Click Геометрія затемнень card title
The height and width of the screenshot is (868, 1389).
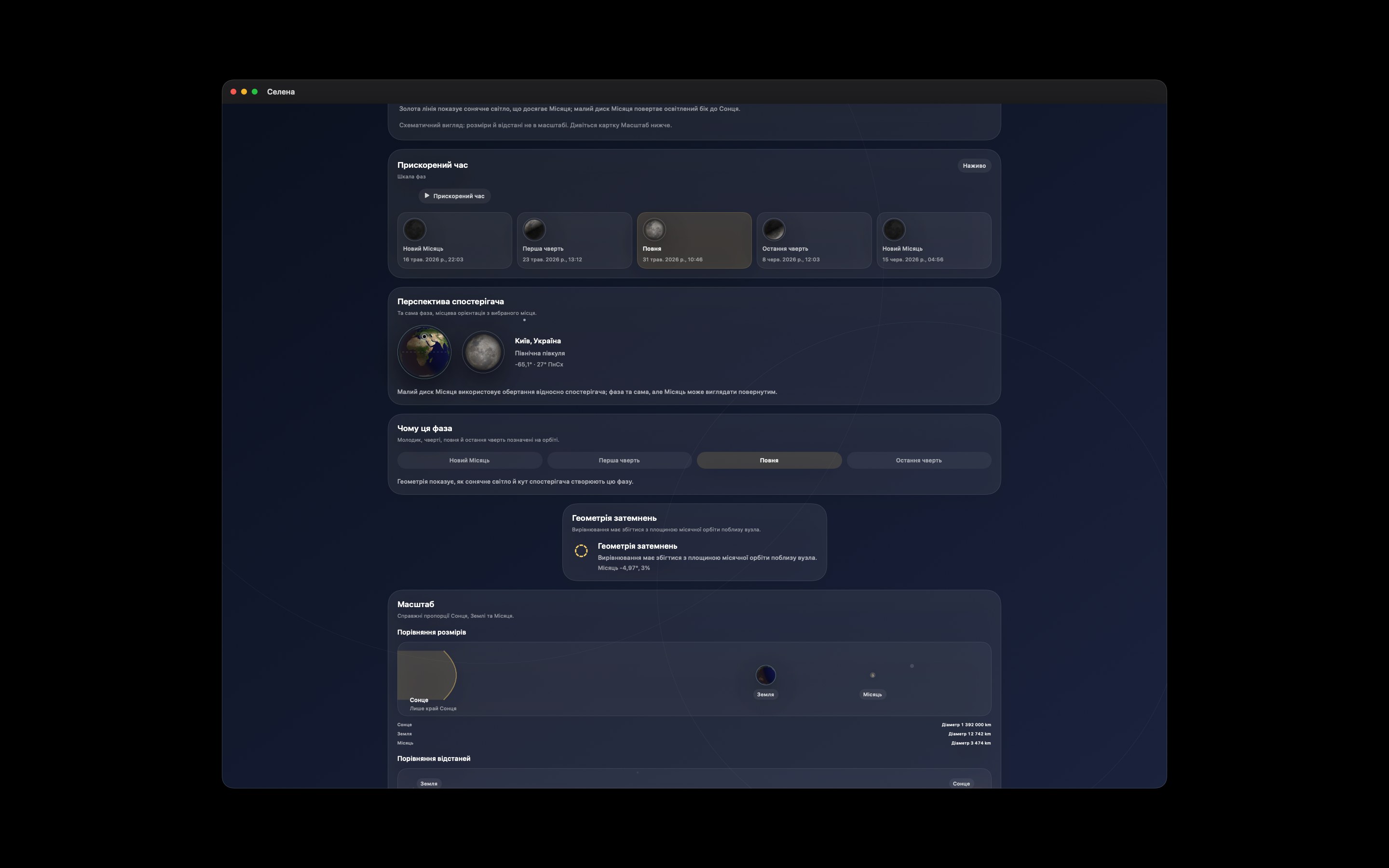(614, 518)
